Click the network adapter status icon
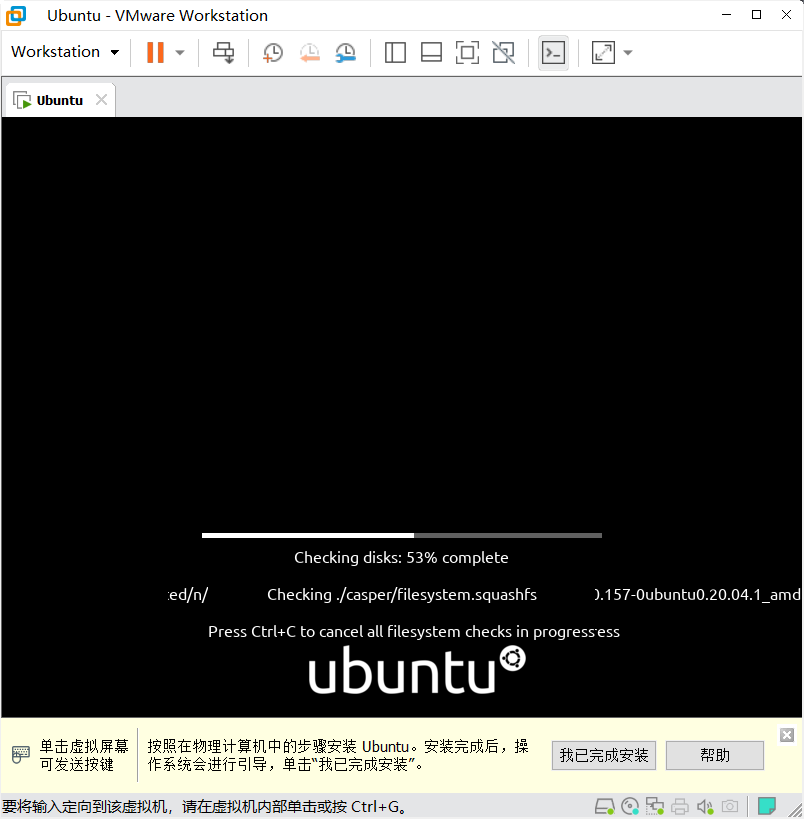Image resolution: width=804 pixels, height=819 pixels. point(655,806)
